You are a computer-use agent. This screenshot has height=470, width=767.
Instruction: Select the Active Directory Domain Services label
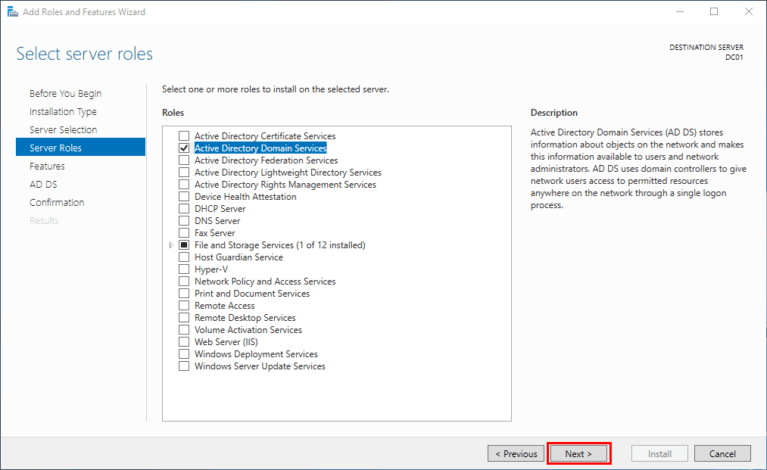(260, 148)
